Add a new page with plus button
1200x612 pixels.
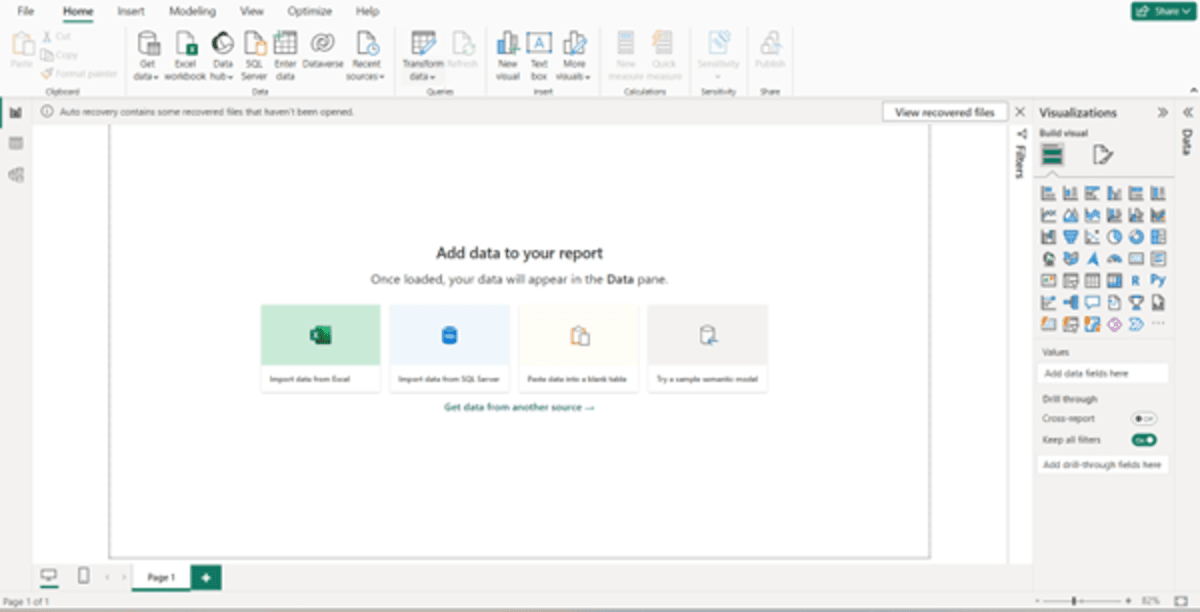click(x=206, y=577)
